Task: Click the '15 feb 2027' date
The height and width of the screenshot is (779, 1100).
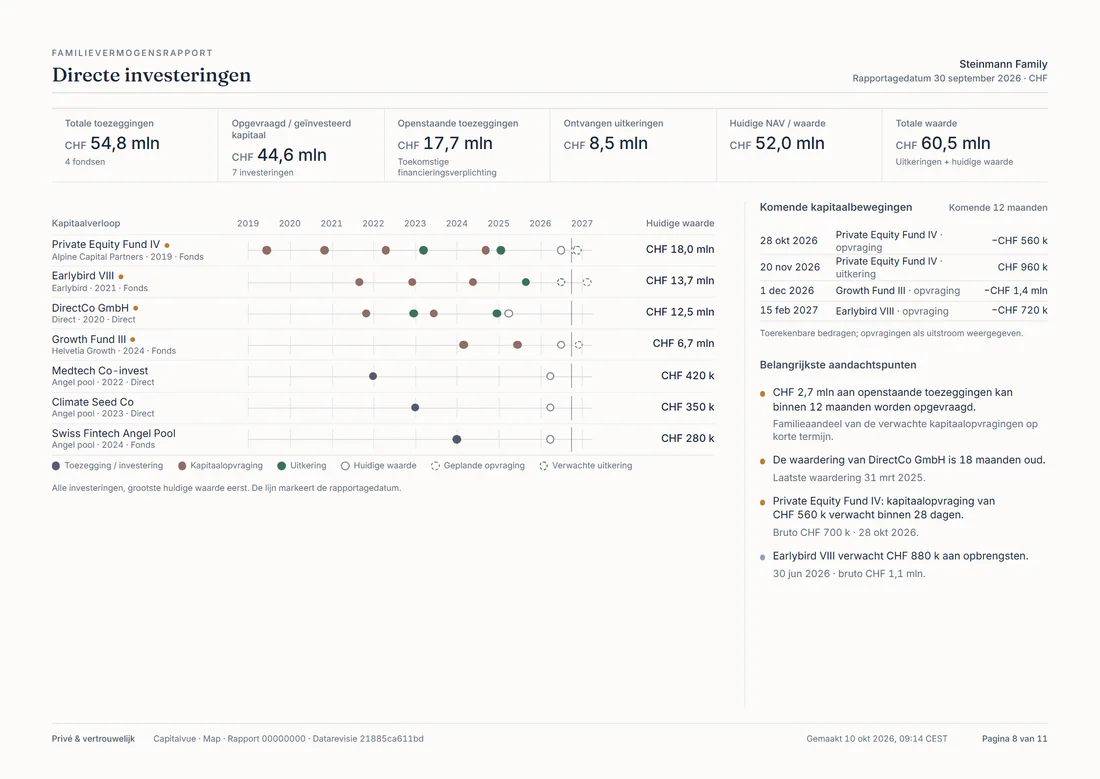Action: point(789,311)
